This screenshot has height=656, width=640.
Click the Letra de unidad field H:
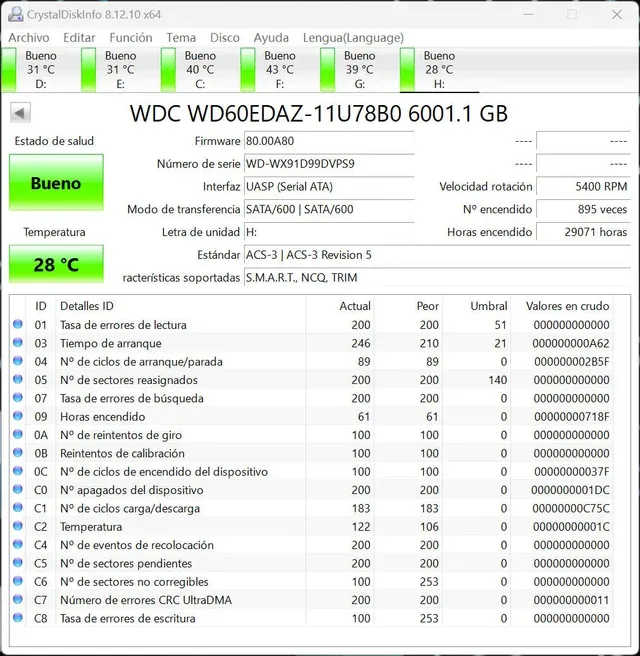[x=329, y=232]
